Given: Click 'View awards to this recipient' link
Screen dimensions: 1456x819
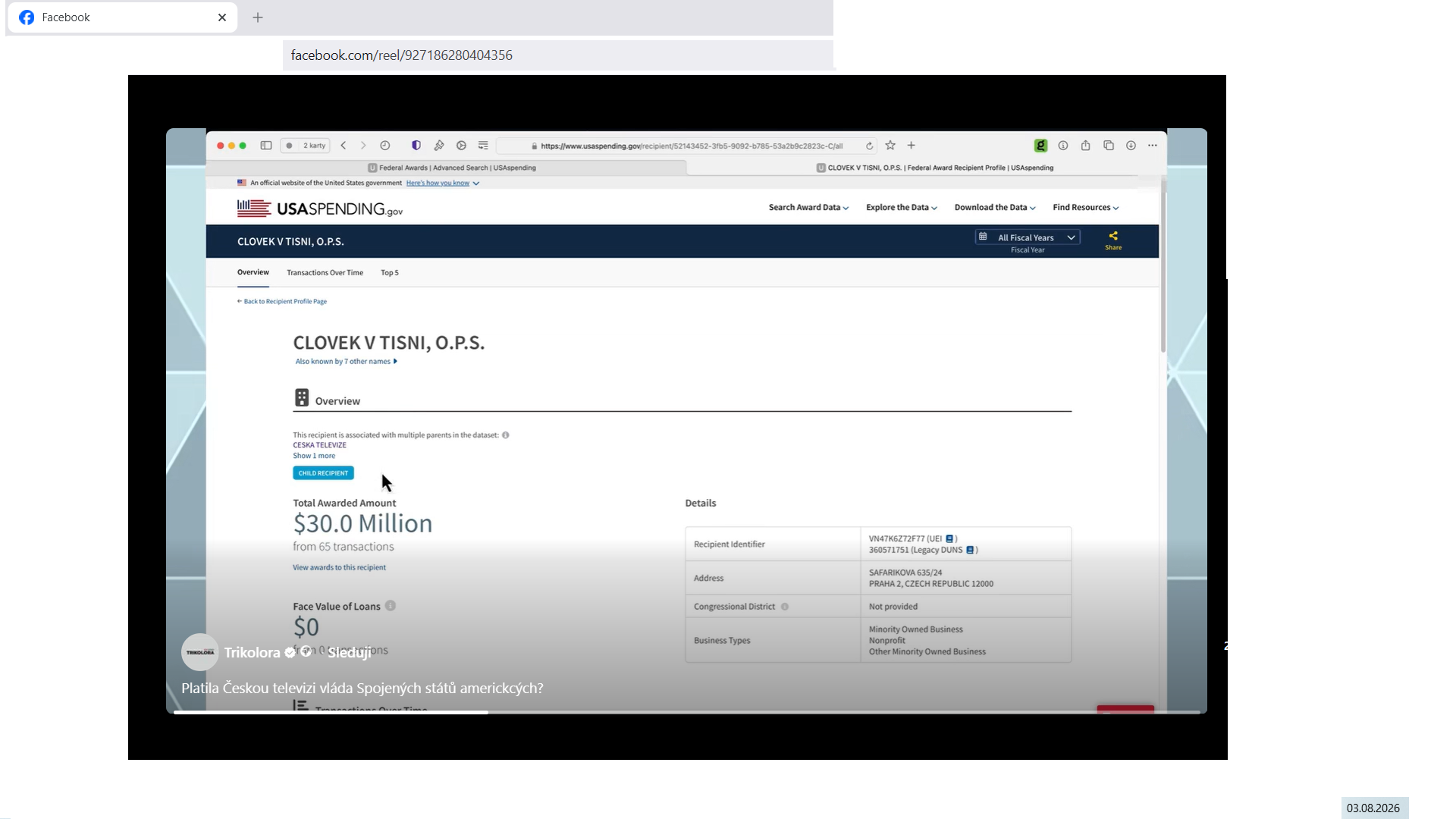Looking at the screenshot, I should [x=339, y=567].
